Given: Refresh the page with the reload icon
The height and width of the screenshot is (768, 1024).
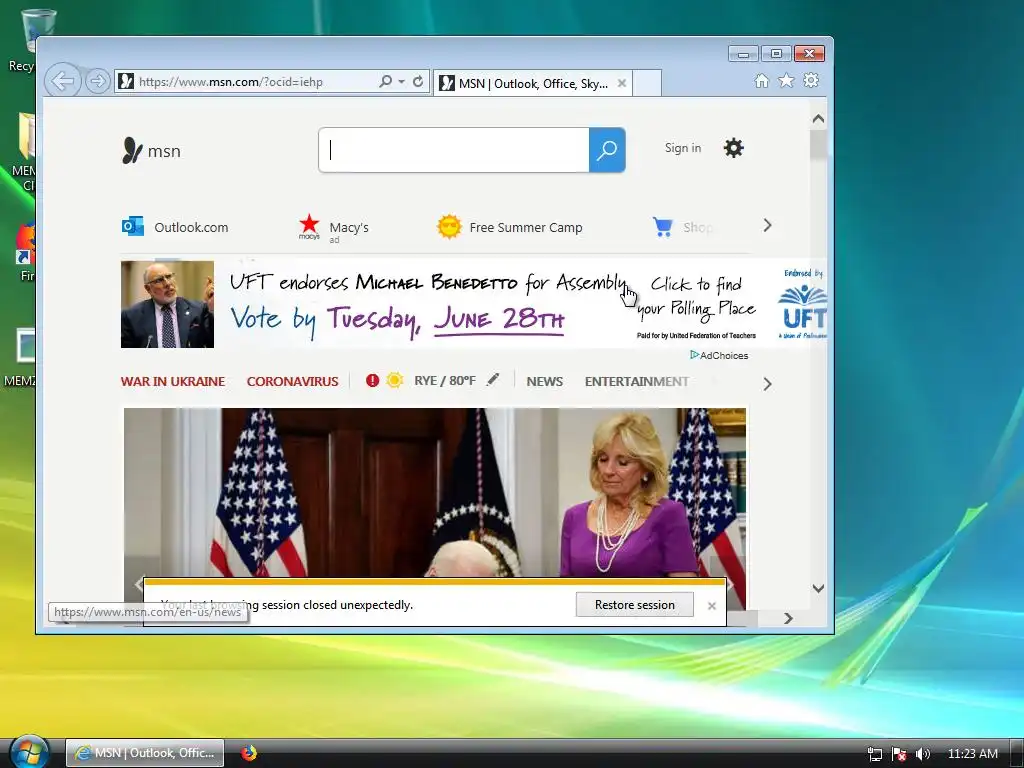Looking at the screenshot, I should [418, 82].
